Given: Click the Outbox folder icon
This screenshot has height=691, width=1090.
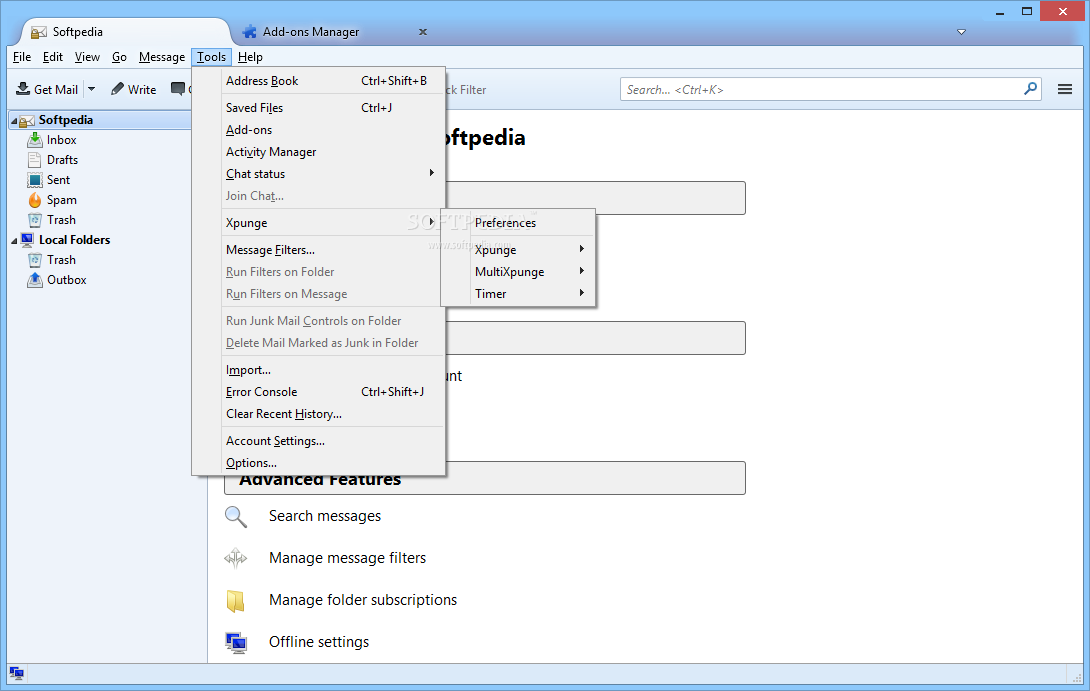Looking at the screenshot, I should pos(35,280).
